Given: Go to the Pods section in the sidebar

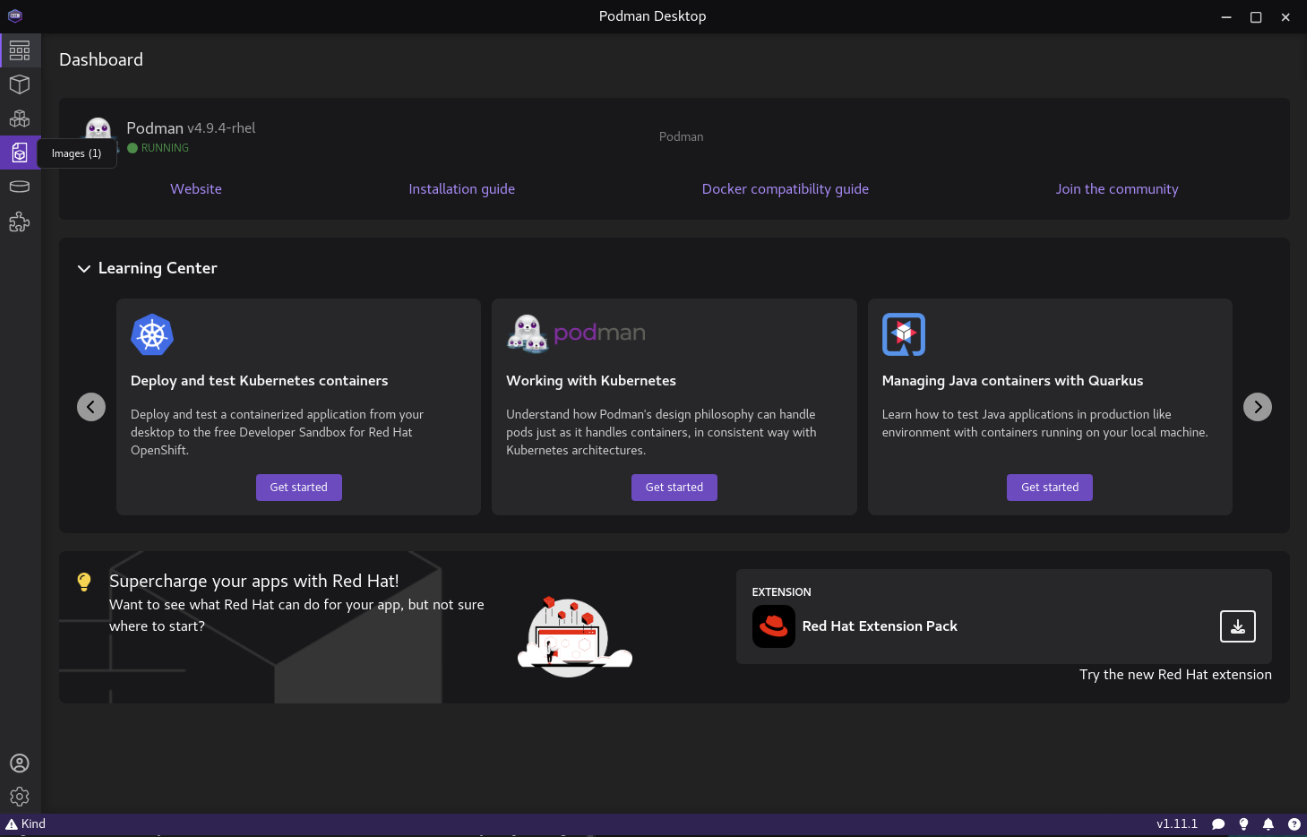Looking at the screenshot, I should pos(20,119).
